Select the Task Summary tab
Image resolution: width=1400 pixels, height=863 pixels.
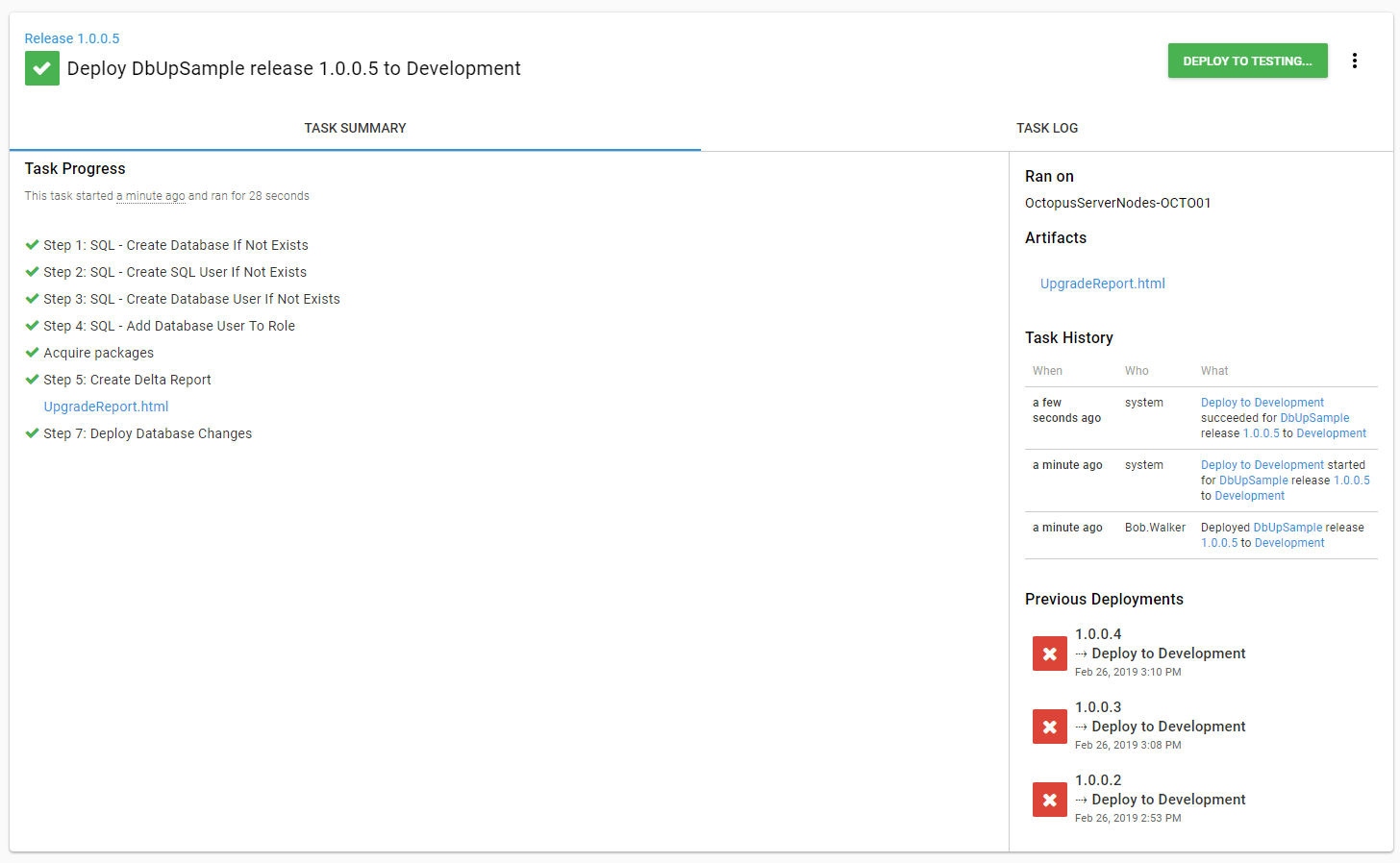point(355,128)
